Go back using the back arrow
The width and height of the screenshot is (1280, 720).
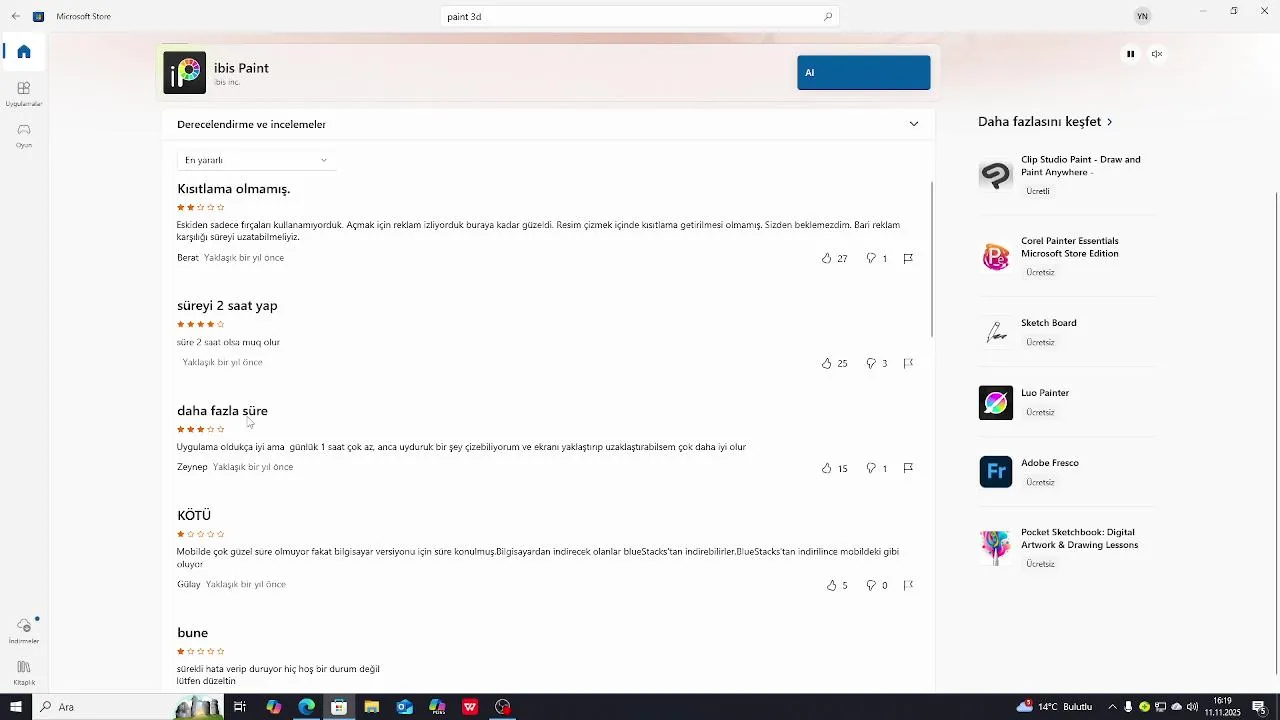(x=15, y=16)
